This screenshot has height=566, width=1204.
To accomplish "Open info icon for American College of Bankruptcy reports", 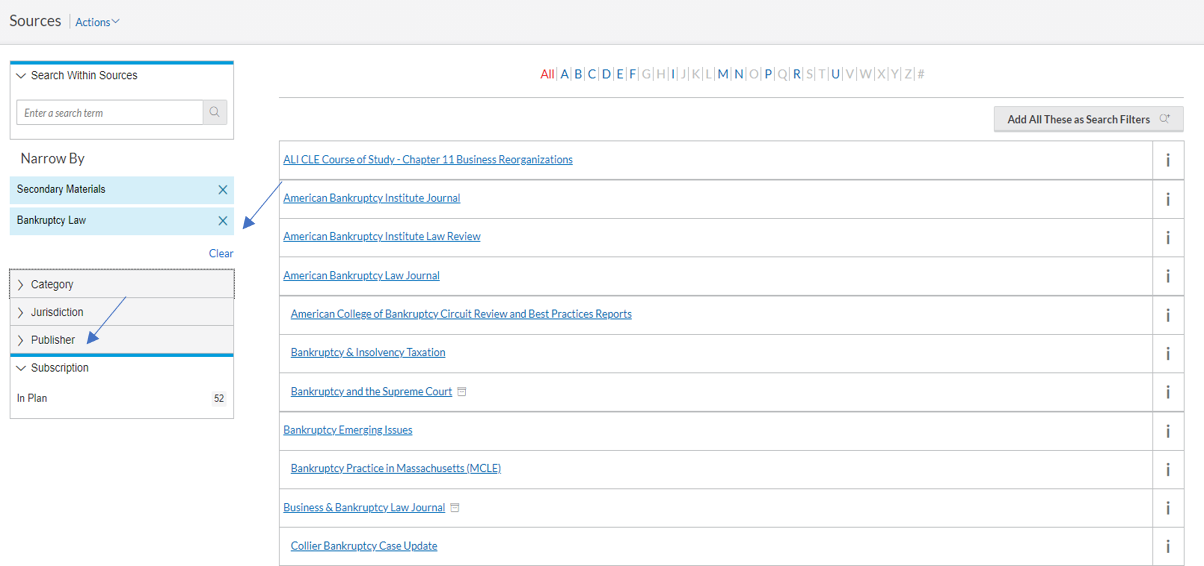I will tap(1168, 315).
